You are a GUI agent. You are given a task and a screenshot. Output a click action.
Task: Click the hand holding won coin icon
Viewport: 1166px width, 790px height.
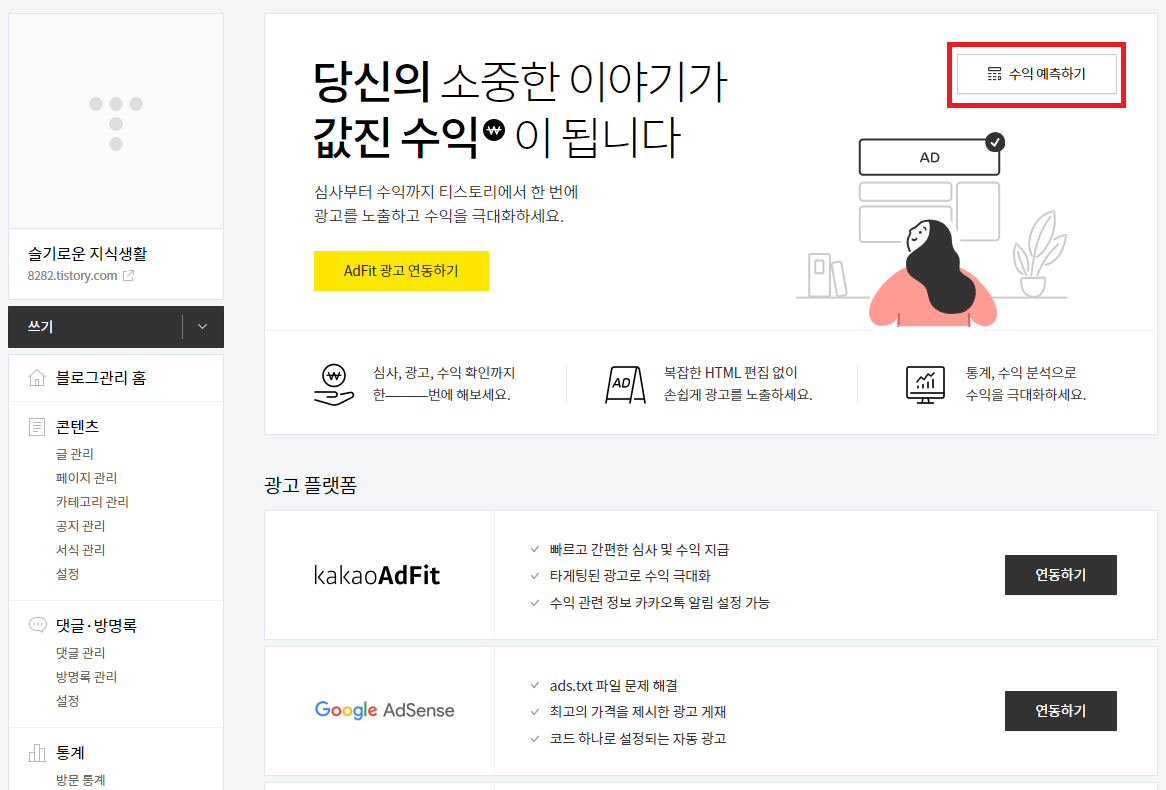(334, 385)
